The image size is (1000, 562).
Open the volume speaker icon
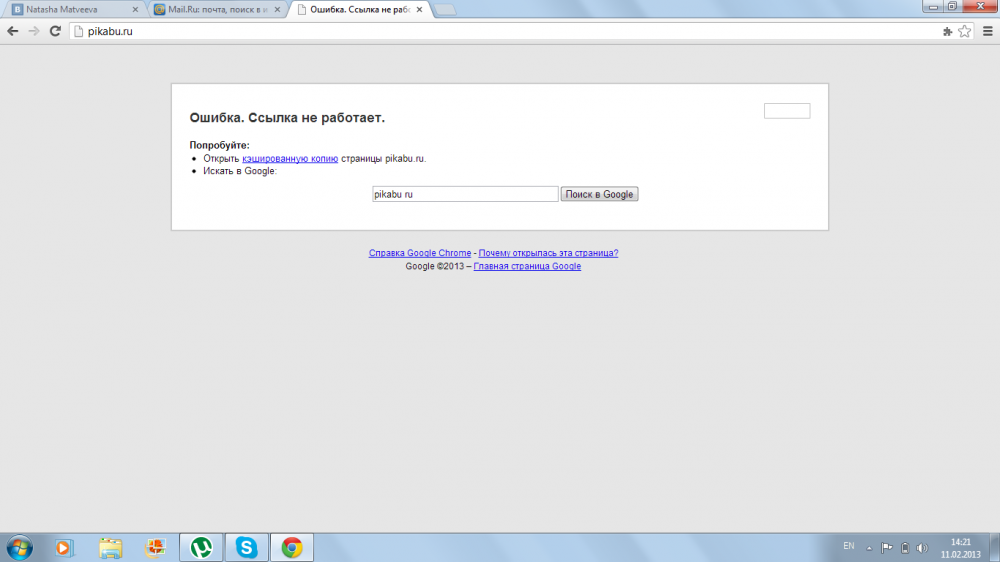click(922, 548)
